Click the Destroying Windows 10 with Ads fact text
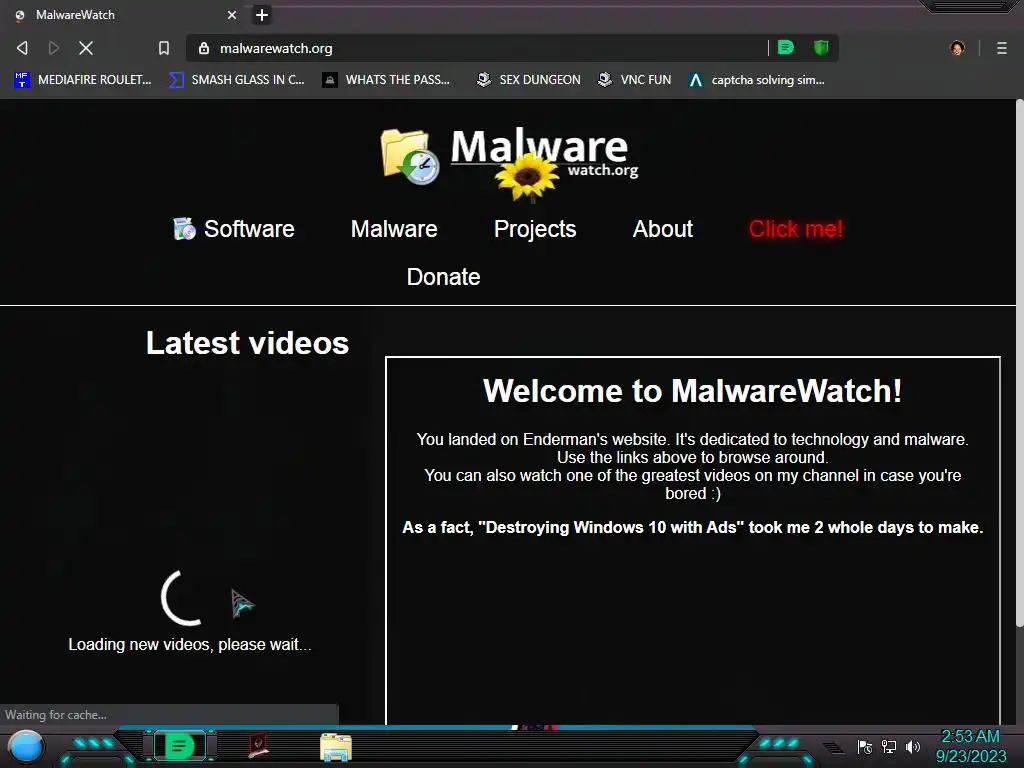Image resolution: width=1024 pixels, height=768 pixels. coord(692,528)
